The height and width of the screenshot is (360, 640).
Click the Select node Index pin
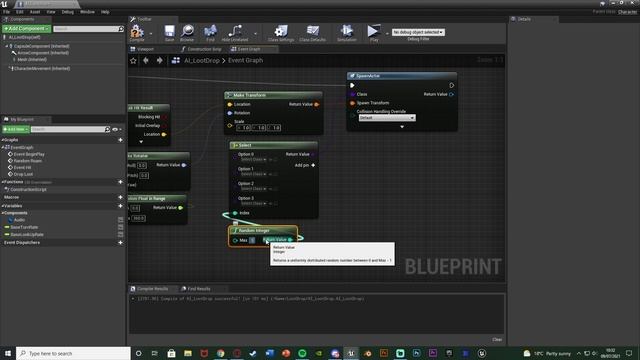point(235,213)
